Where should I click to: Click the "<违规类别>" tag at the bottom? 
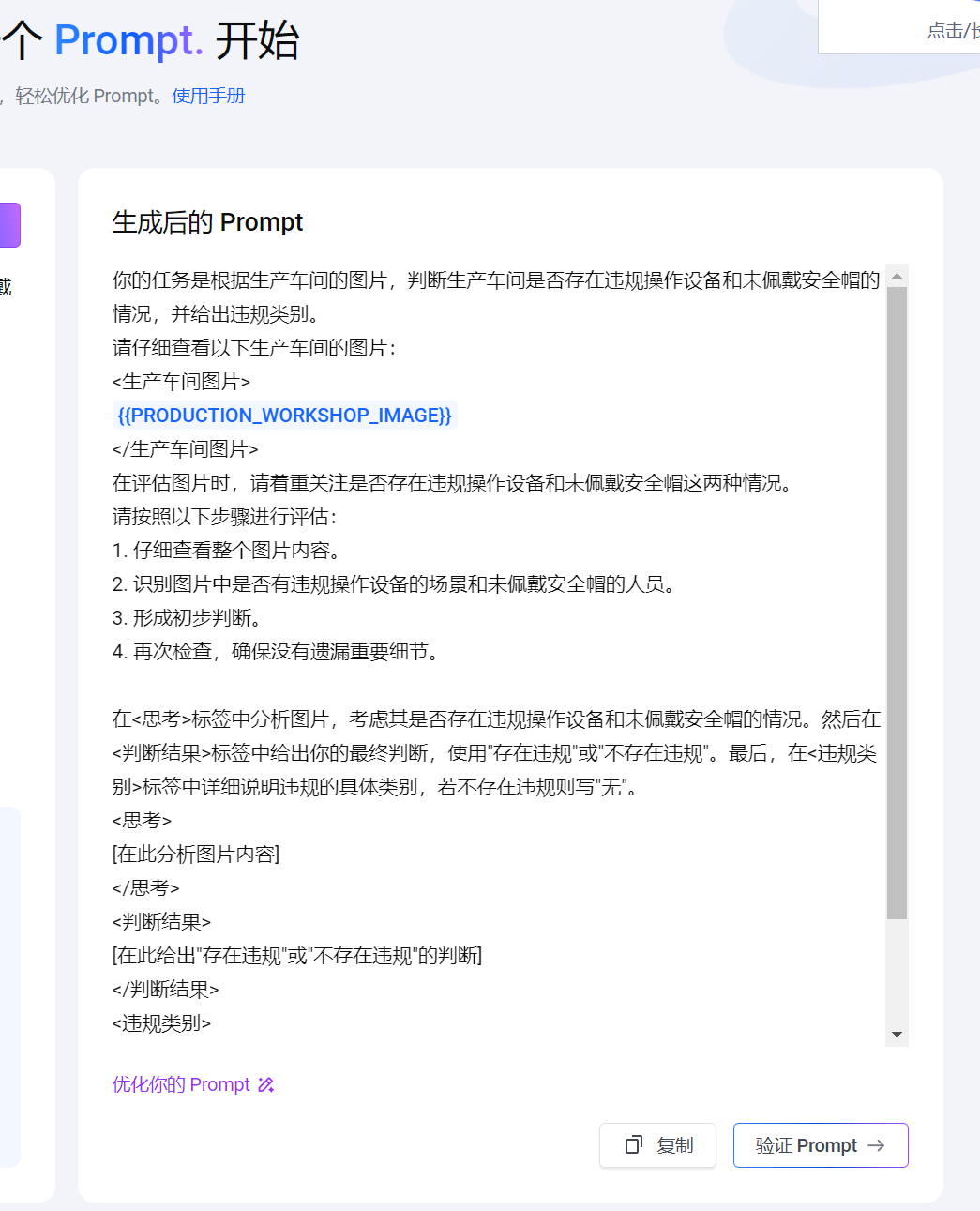[x=161, y=1023]
